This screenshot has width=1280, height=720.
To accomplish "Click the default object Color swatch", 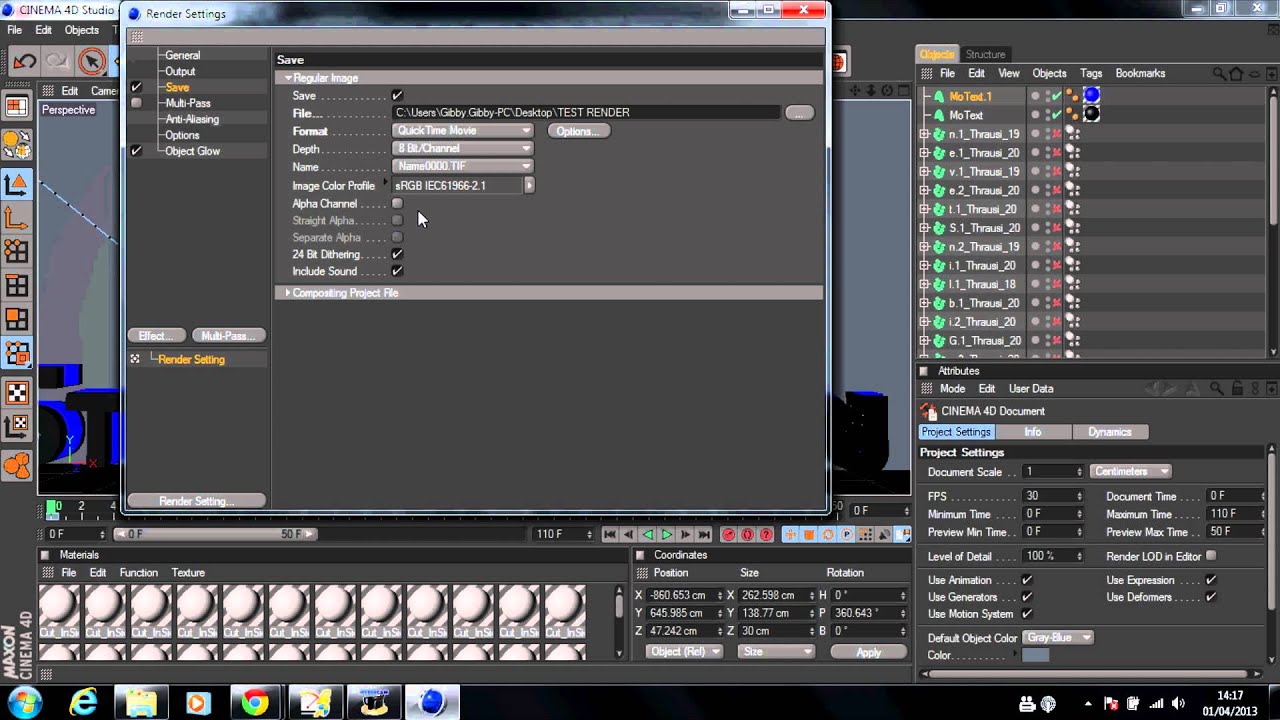I will 1035,656.
